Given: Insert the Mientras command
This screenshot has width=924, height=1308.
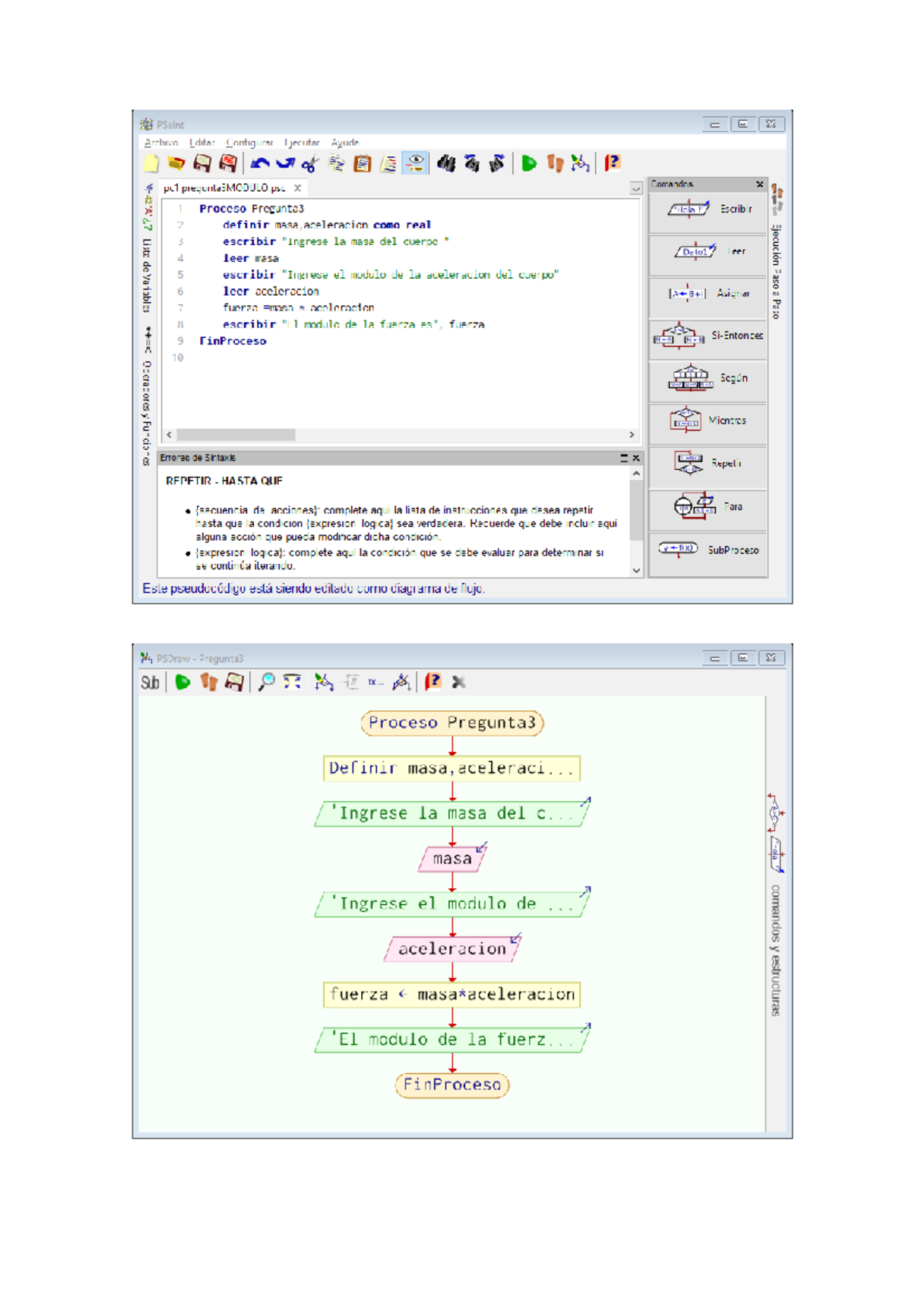Looking at the screenshot, I should pos(708,421).
